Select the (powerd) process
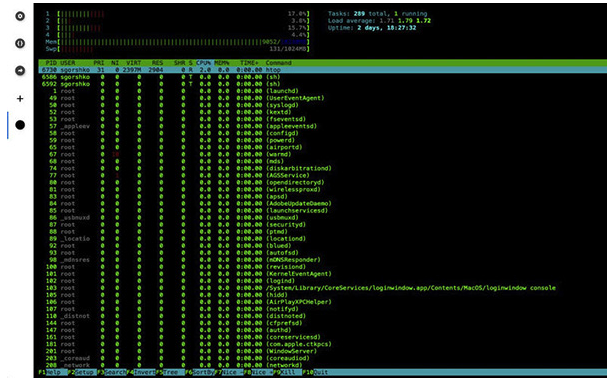This screenshot has width=607, height=382. (x=322, y=140)
